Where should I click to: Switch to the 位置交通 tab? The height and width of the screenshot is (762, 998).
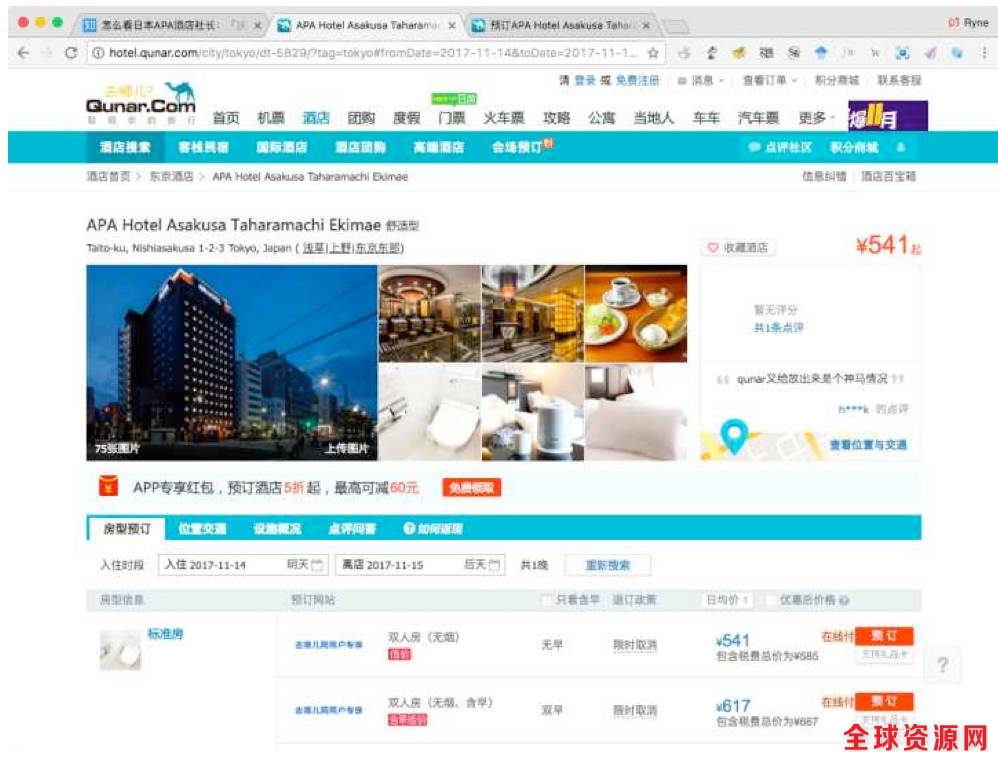202,528
